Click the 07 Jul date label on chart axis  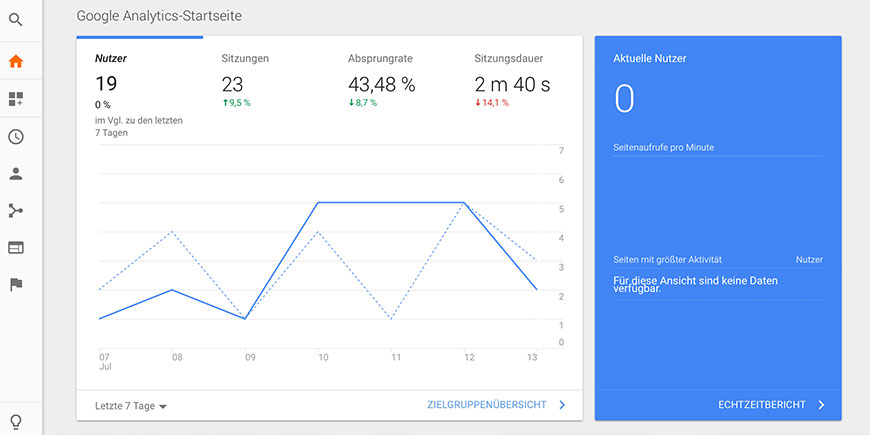coord(104,362)
